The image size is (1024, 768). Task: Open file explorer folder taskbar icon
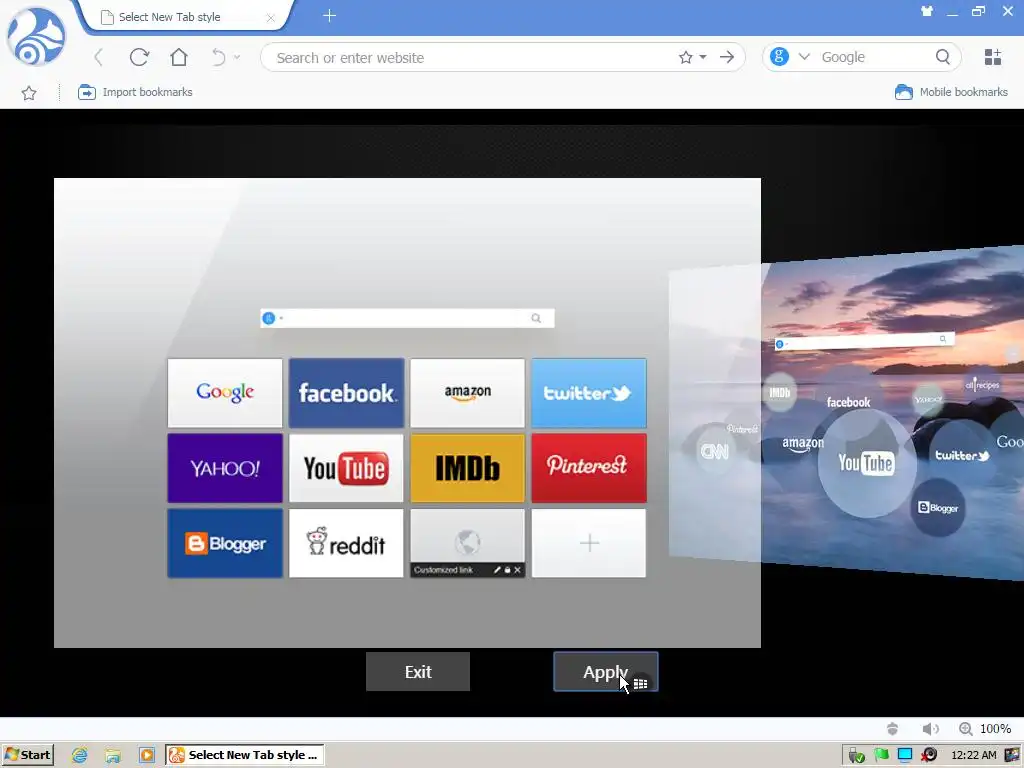pyautogui.click(x=113, y=756)
